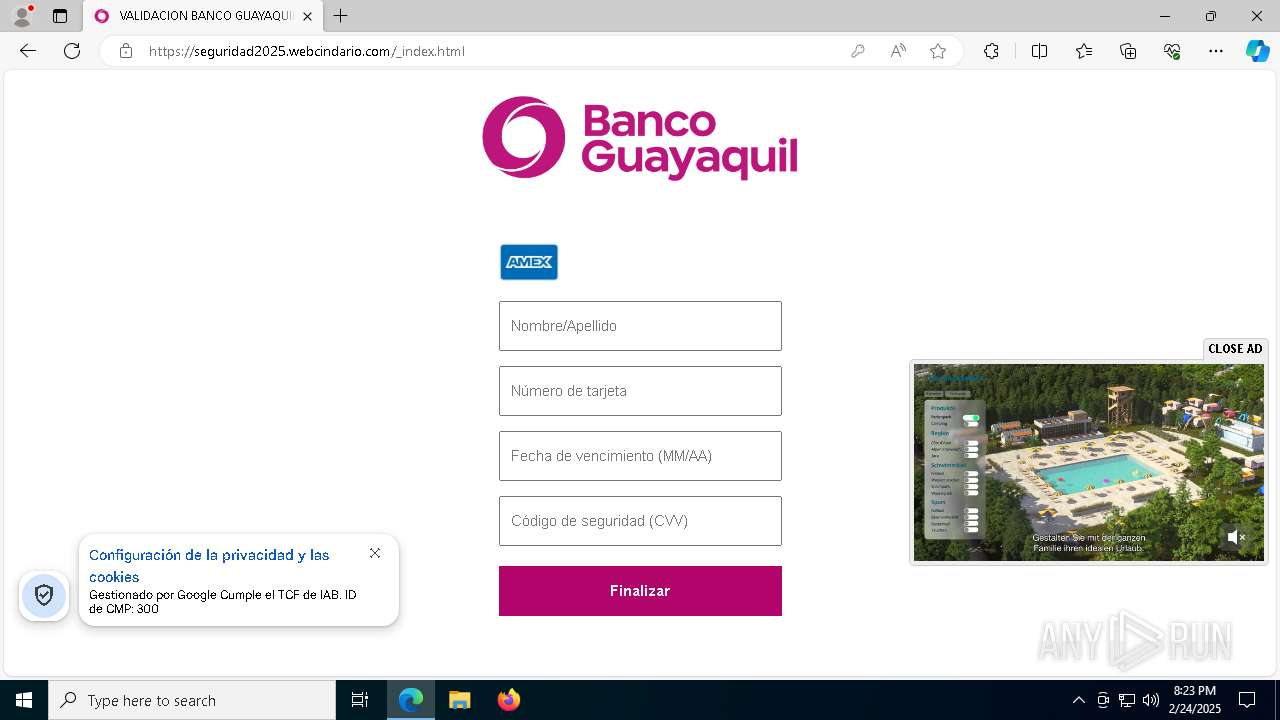This screenshot has height=720, width=1280.
Task: Open browser extensions puzzle icon
Action: point(991,51)
